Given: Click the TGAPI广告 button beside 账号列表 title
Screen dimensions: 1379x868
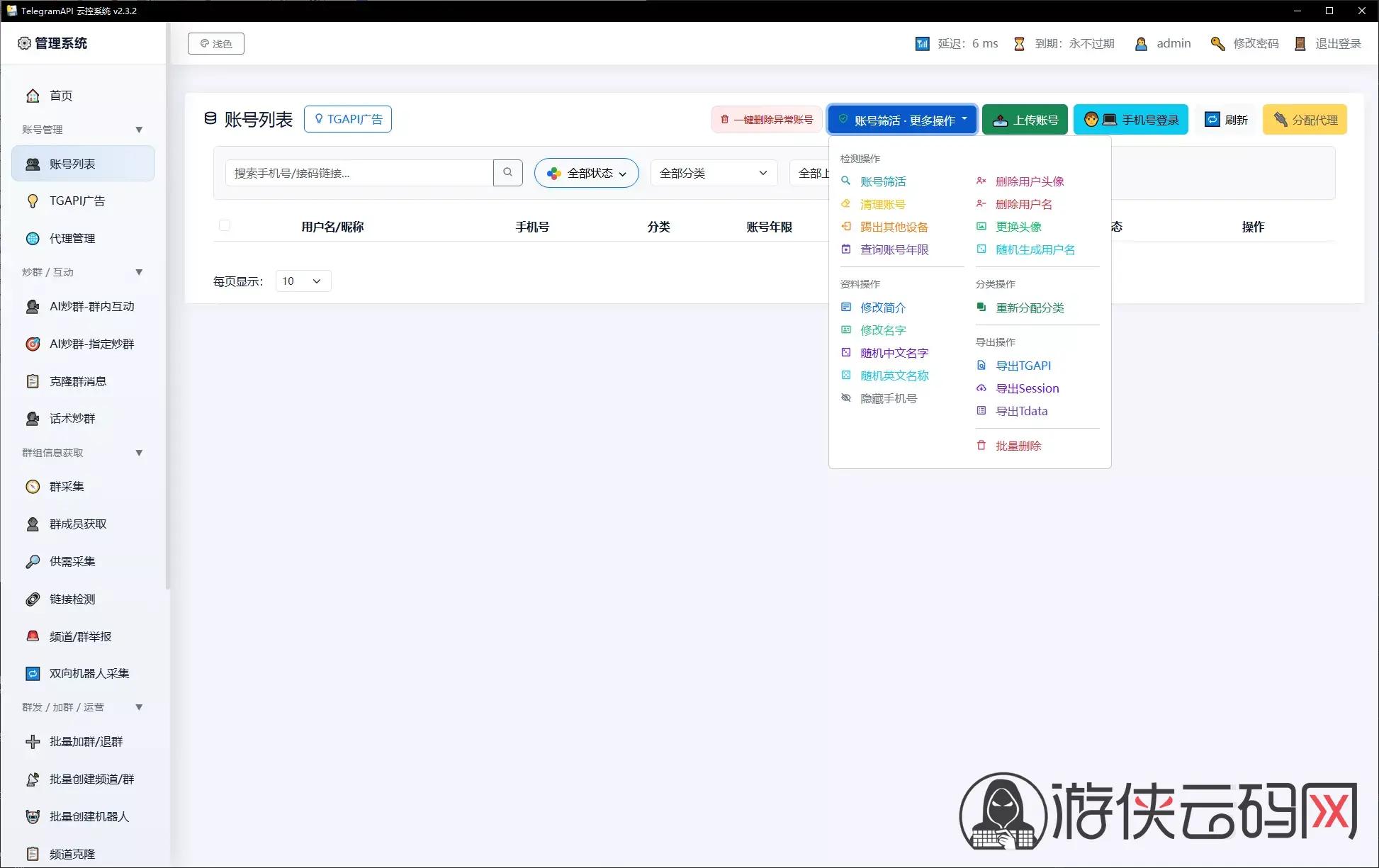Looking at the screenshot, I should tap(348, 119).
